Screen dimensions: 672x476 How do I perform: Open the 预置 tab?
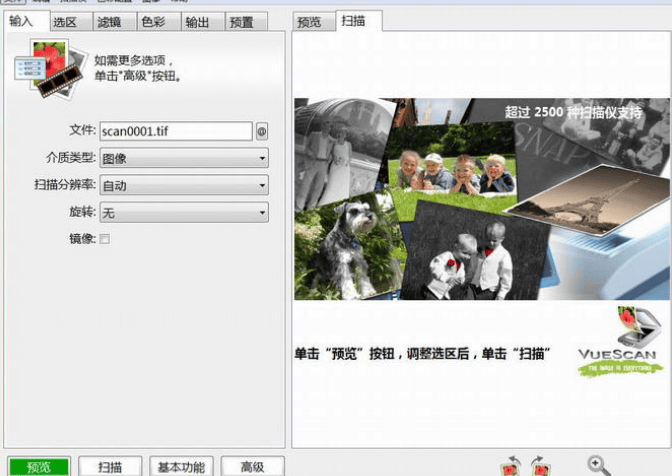[x=241, y=21]
